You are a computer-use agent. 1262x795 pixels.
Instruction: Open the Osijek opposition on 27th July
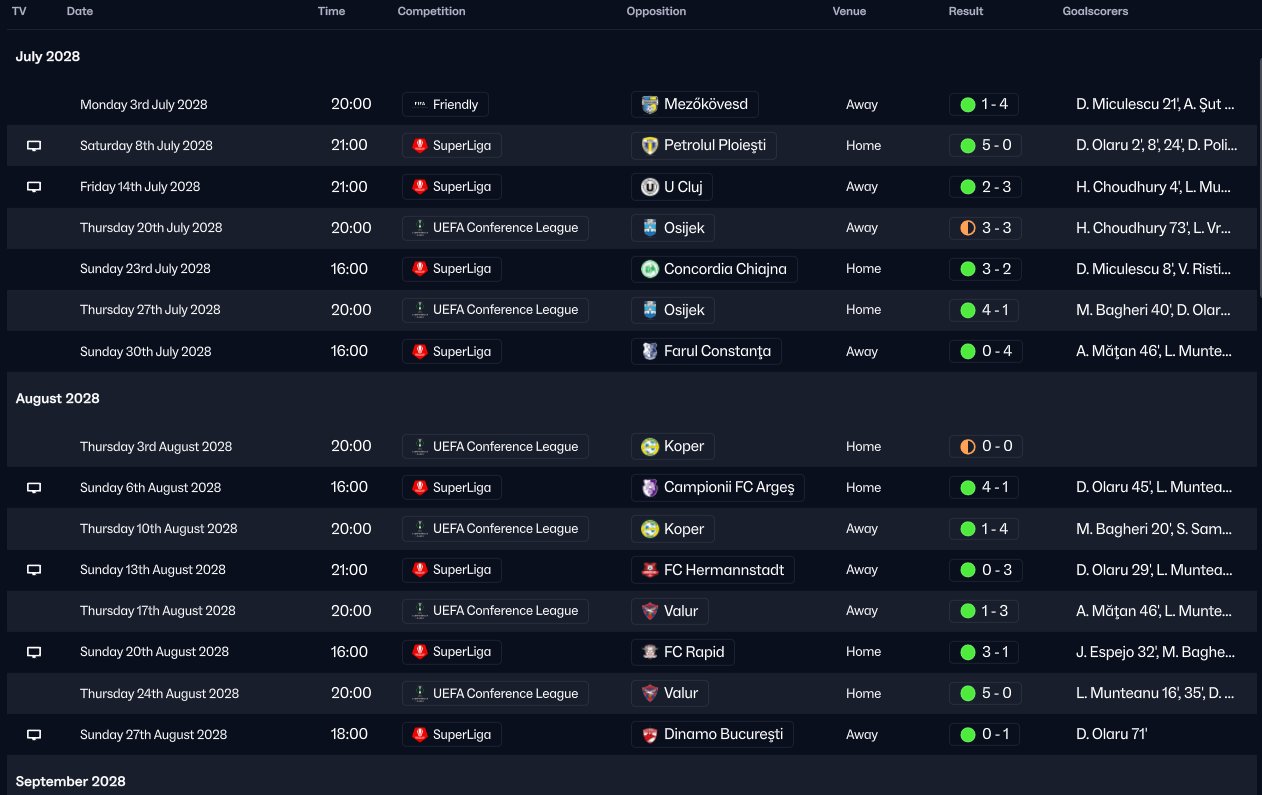[x=673, y=310]
